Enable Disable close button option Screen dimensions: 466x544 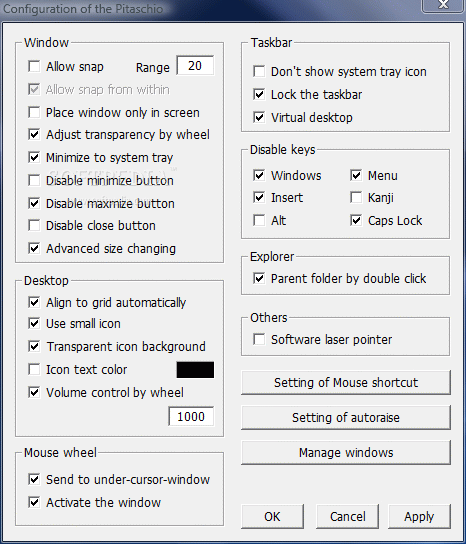34,225
